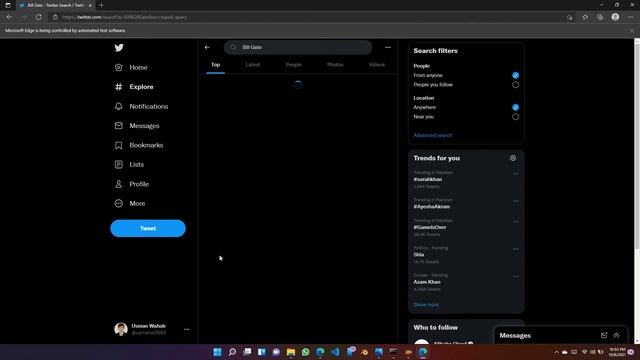Select the Near you location option

point(516,117)
